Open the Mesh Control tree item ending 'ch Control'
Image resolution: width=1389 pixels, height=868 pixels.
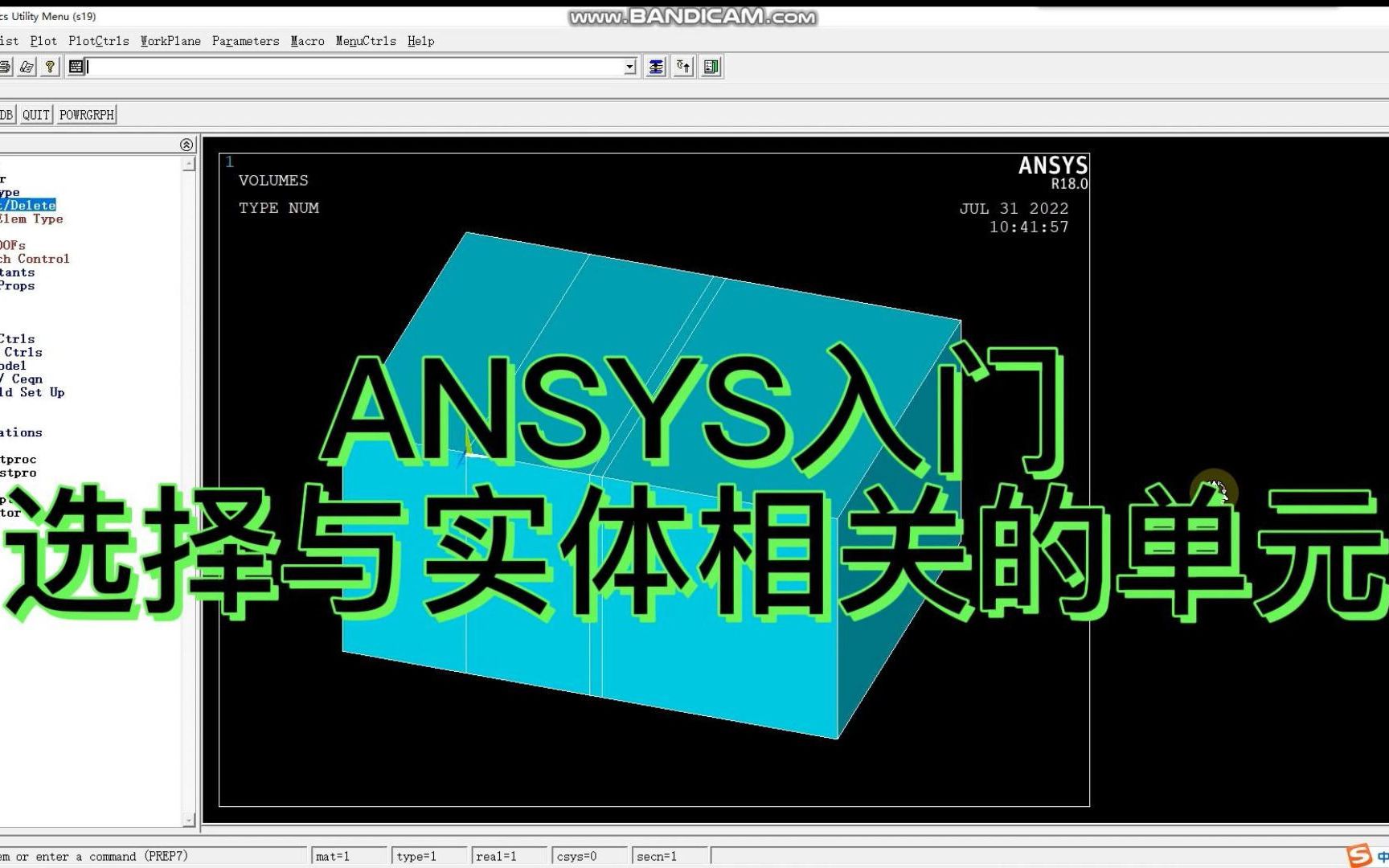point(35,259)
